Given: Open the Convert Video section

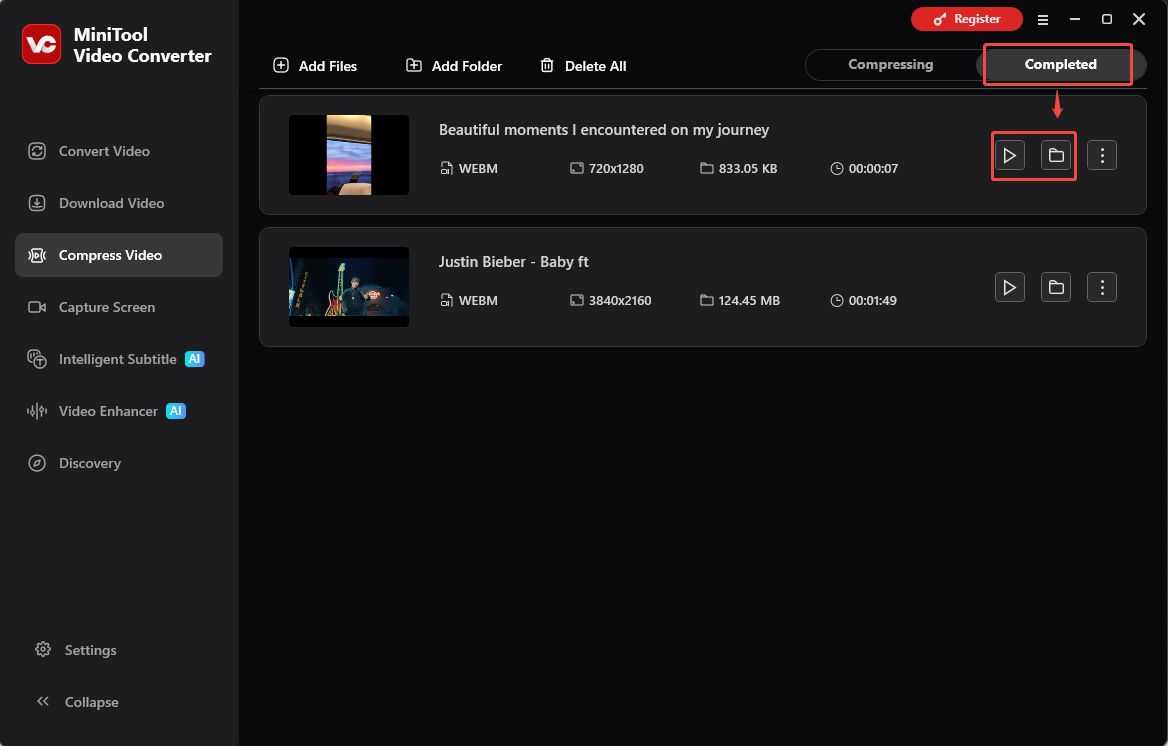Looking at the screenshot, I should (118, 151).
